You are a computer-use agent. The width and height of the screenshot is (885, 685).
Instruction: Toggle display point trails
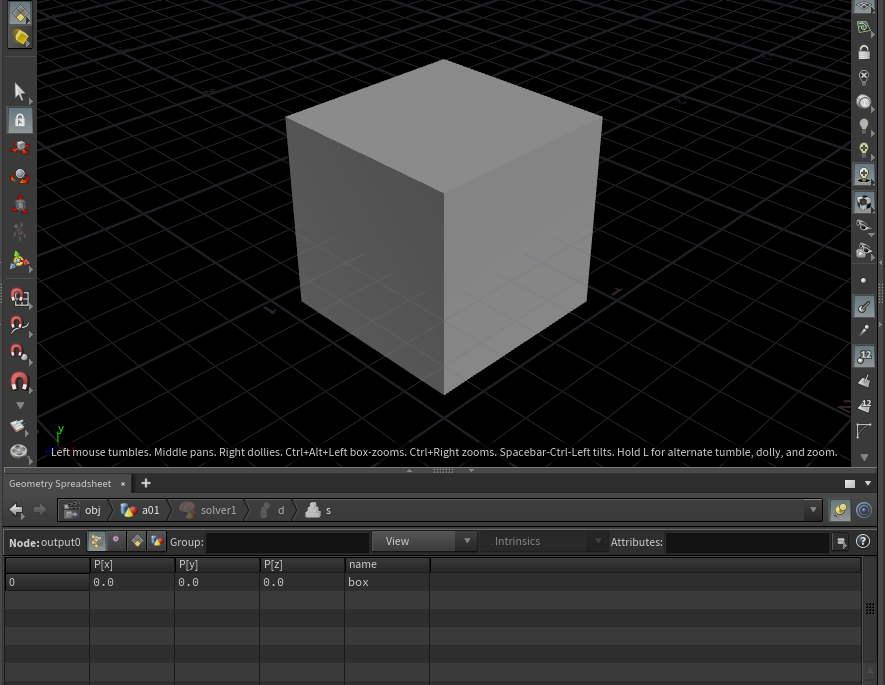[864, 331]
